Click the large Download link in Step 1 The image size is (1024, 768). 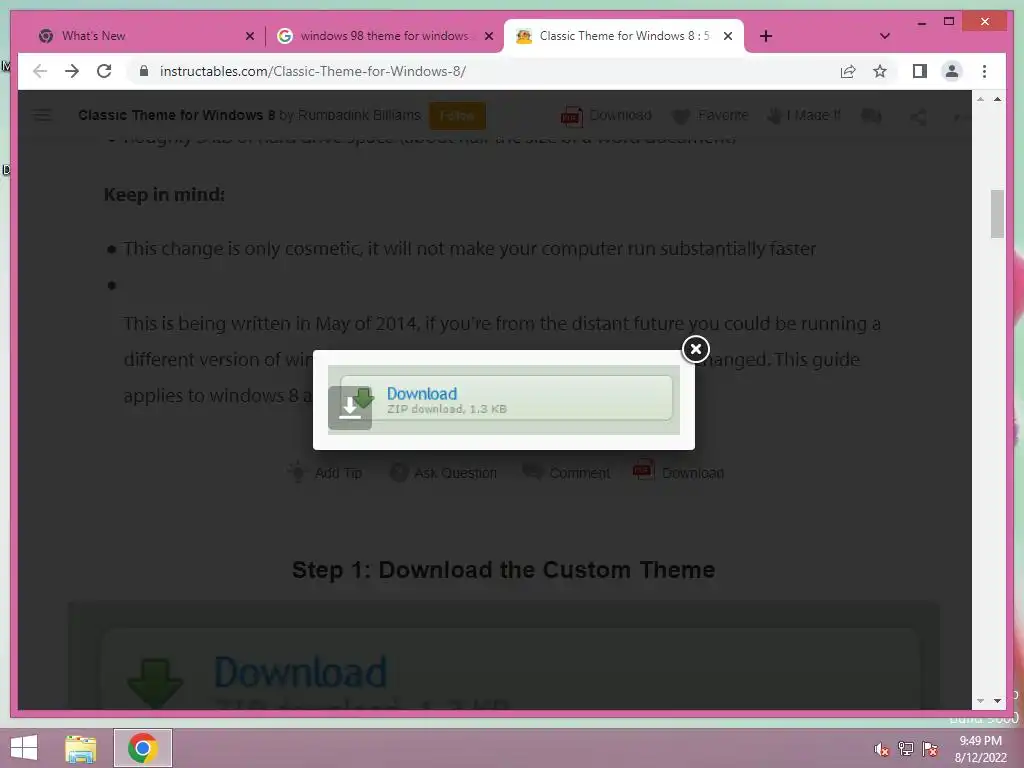[300, 672]
